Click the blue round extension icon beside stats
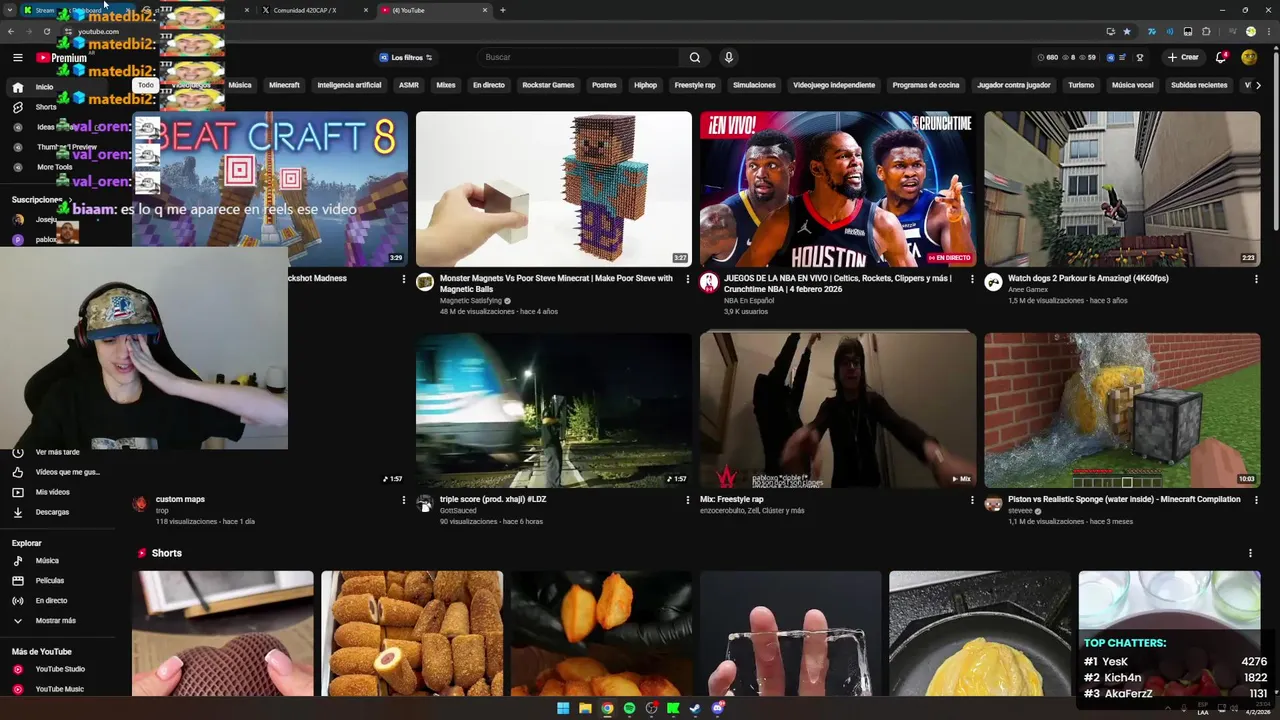This screenshot has height=720, width=1280. [1111, 57]
